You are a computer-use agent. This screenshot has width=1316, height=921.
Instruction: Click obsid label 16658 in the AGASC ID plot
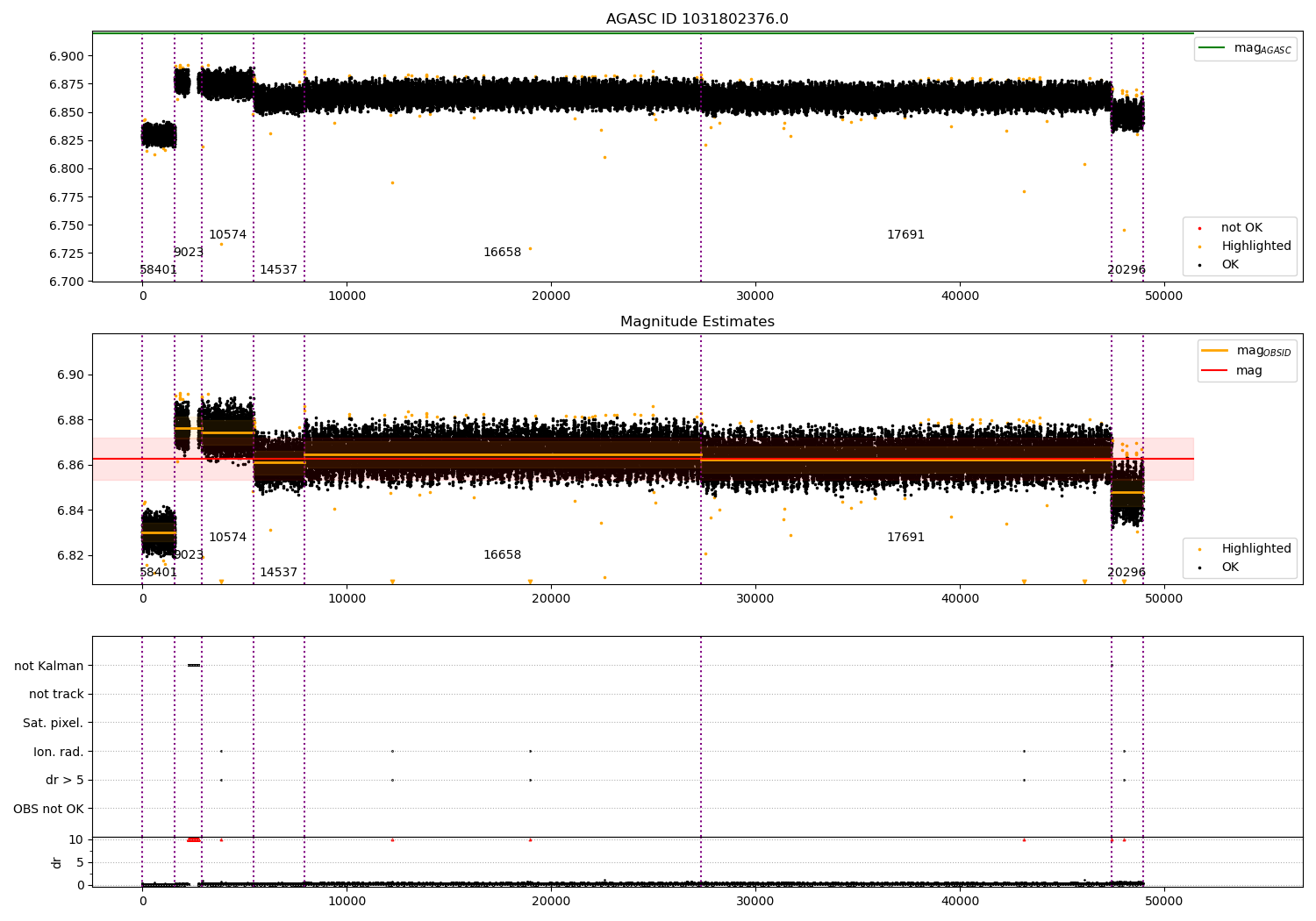[x=502, y=253]
